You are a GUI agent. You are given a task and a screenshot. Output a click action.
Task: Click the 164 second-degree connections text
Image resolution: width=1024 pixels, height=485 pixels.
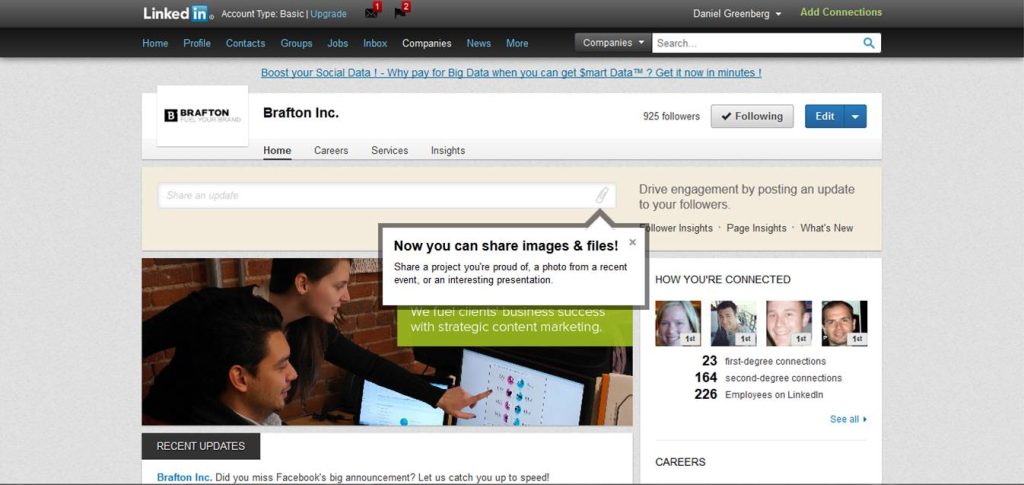(x=768, y=378)
